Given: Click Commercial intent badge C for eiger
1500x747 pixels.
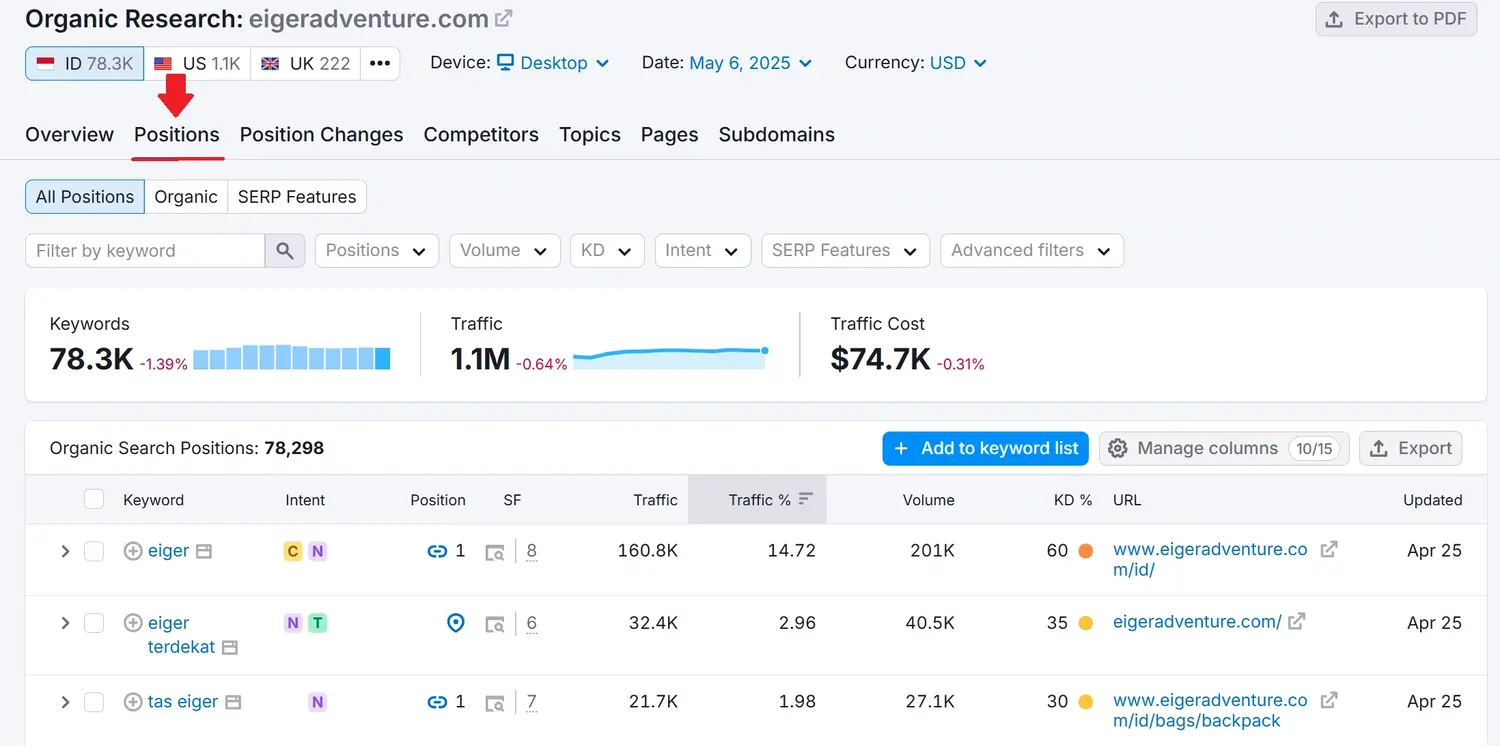Looking at the screenshot, I should (x=293, y=551).
